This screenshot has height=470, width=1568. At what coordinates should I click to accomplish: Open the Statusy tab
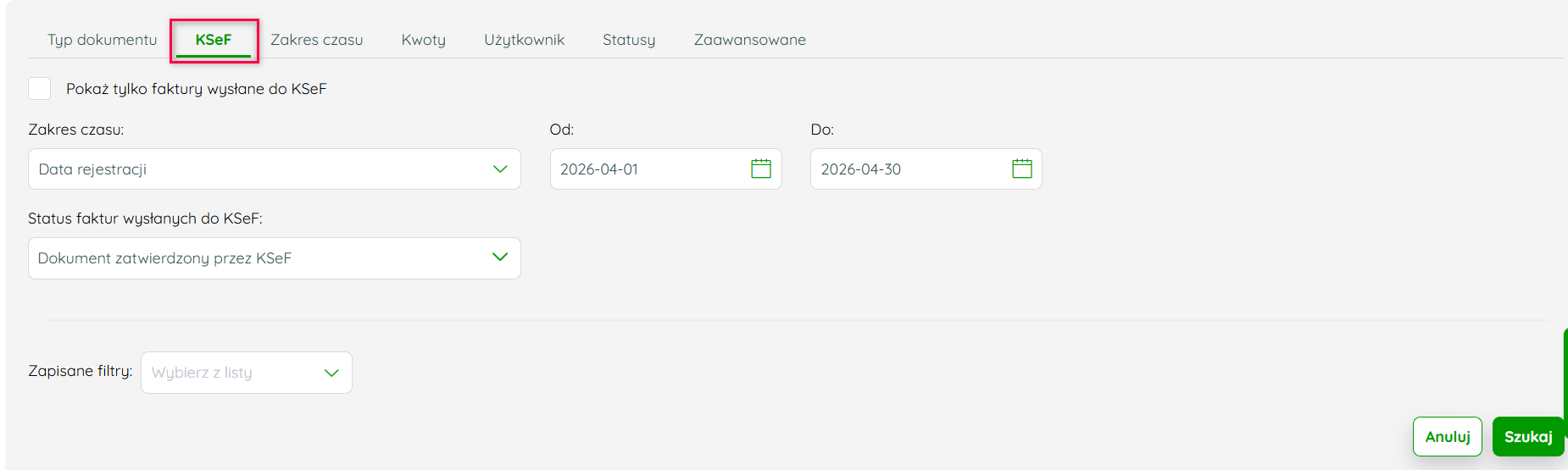(x=629, y=40)
